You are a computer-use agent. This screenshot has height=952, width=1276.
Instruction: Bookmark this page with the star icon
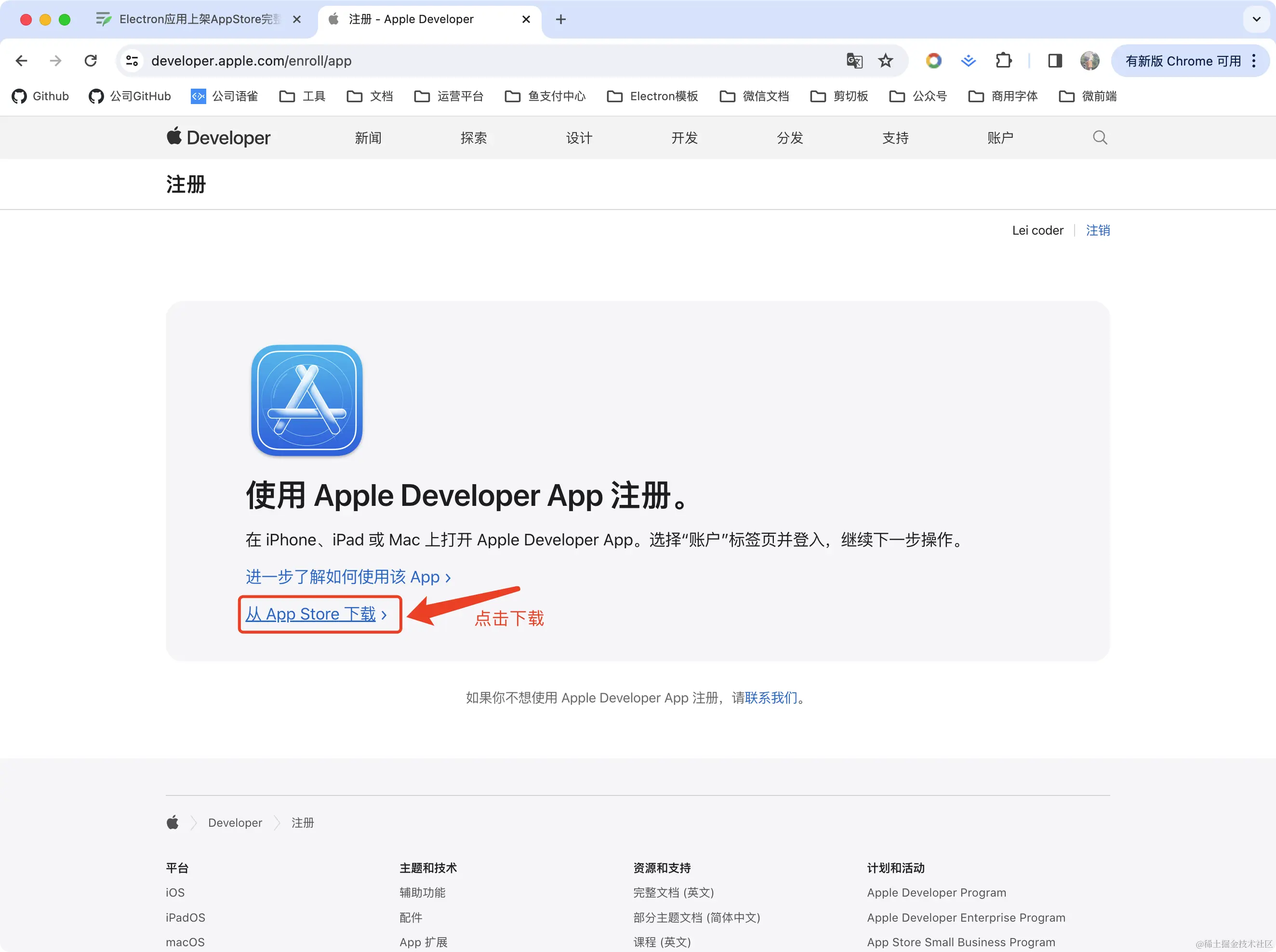pyautogui.click(x=885, y=61)
